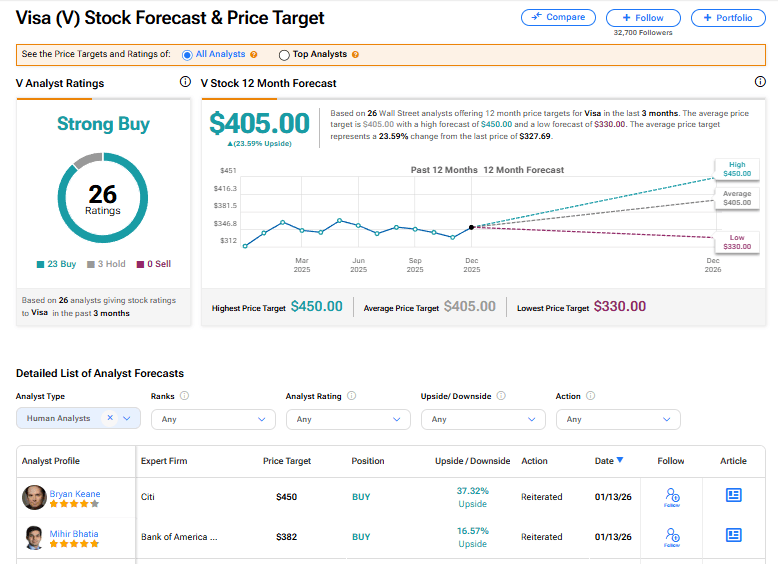Follow Visa stock with the Follow button

[643, 18]
